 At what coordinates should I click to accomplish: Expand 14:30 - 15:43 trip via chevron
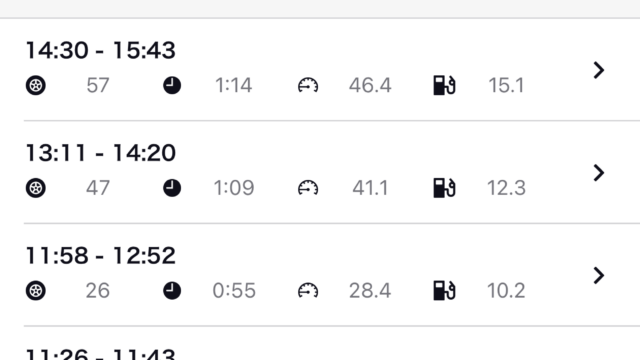pyautogui.click(x=598, y=70)
